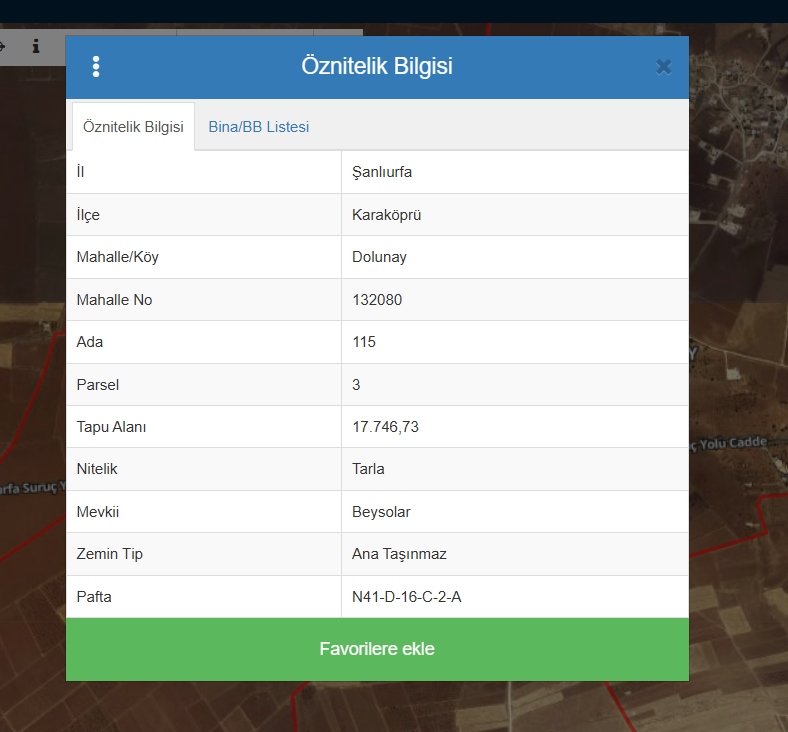
Task: Select the Mevkii value Beysolar
Action: [x=381, y=512]
